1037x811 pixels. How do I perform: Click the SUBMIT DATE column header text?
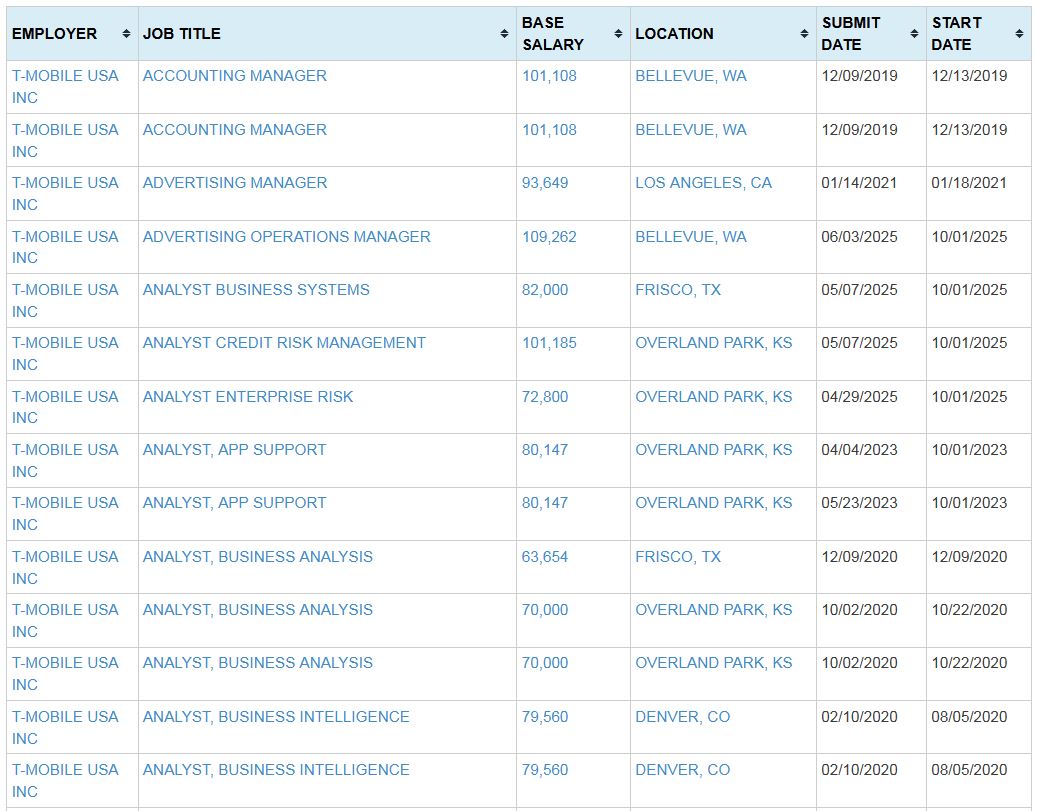(x=850, y=34)
